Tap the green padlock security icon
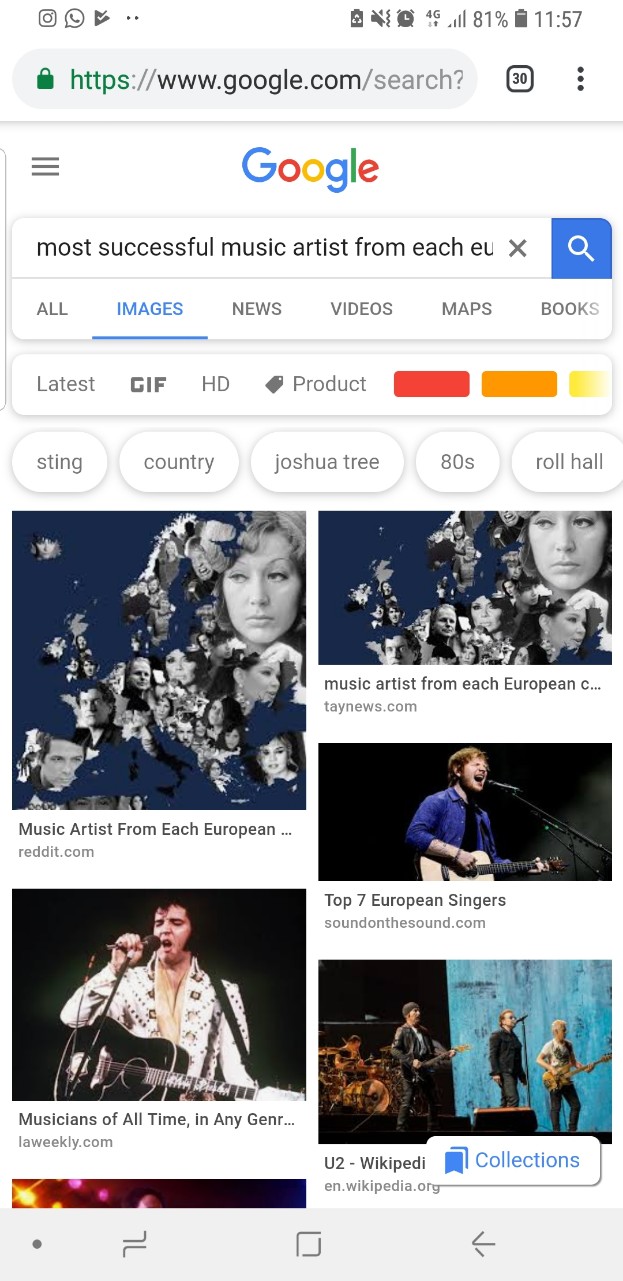Image resolution: width=623 pixels, height=1281 pixels. 45,79
